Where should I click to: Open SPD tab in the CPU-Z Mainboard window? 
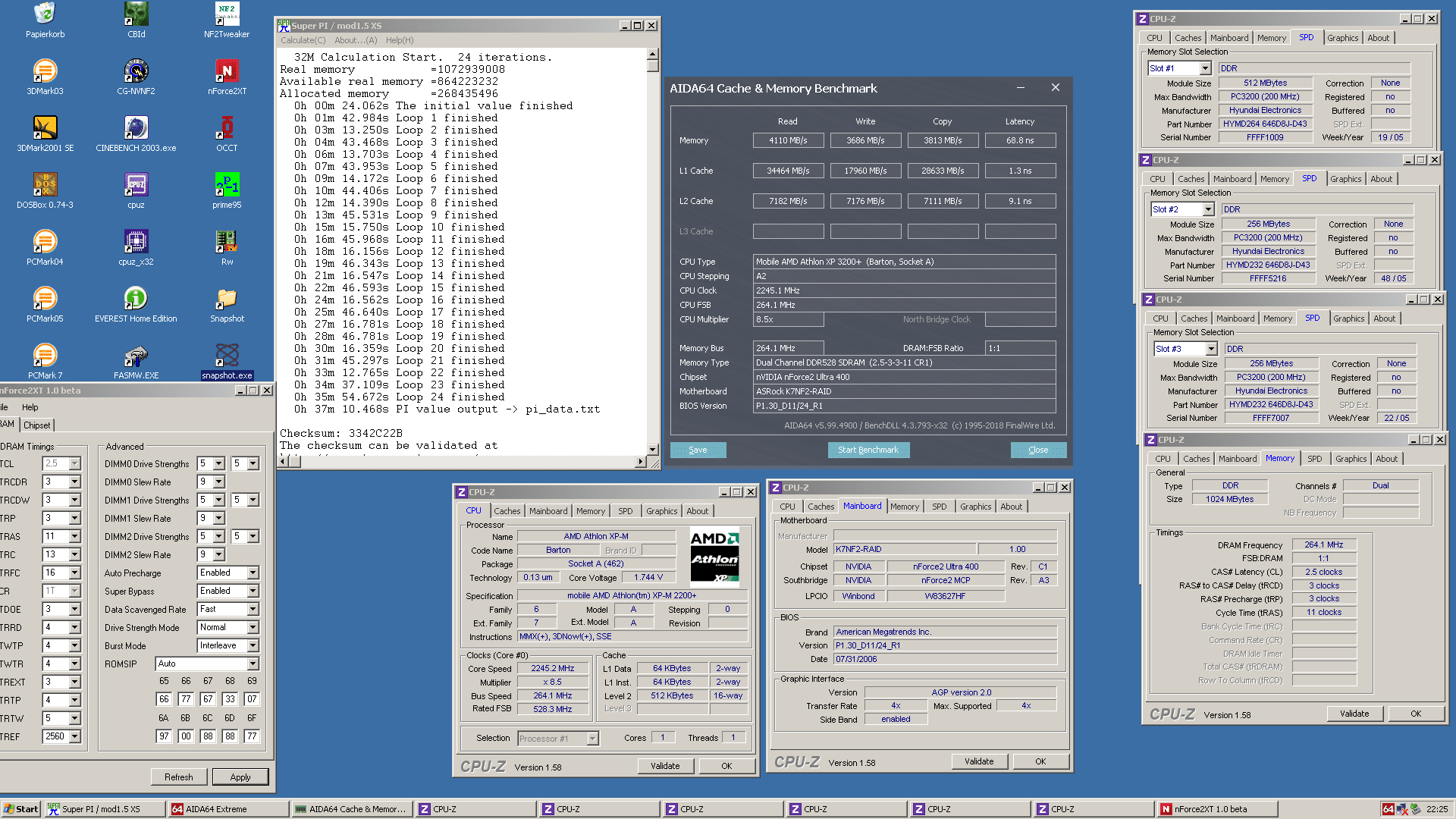[x=940, y=507]
